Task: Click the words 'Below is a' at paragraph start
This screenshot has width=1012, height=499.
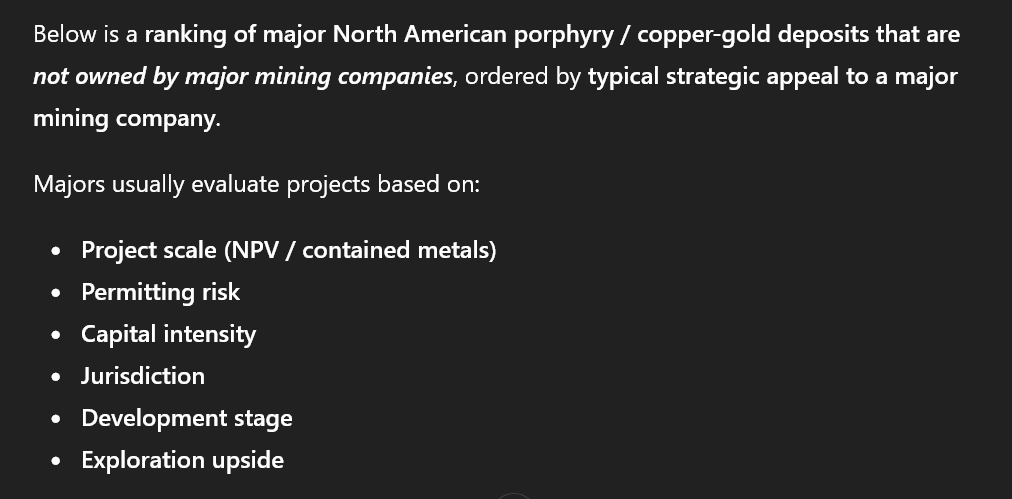Action: (x=85, y=35)
